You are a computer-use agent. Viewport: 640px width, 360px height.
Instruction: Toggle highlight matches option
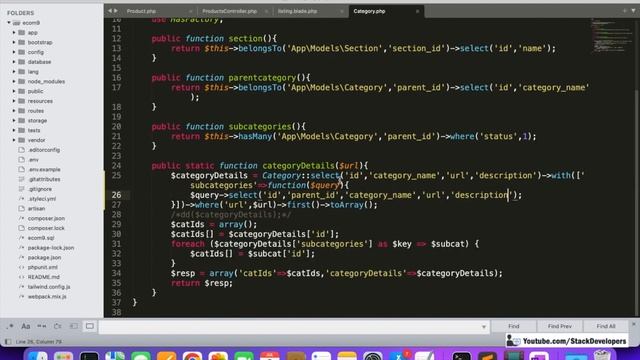90,326
